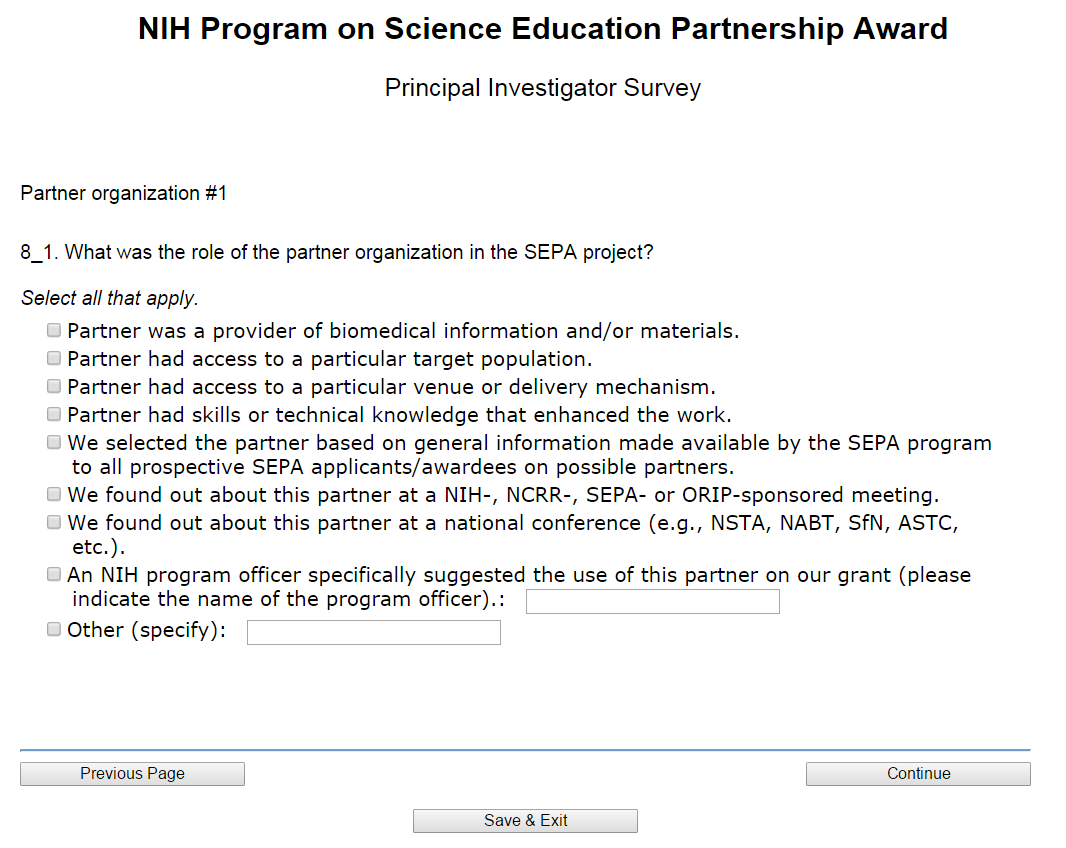
Task: Enable 'skills or technical knowledge' checkbox
Action: pyautogui.click(x=54, y=414)
